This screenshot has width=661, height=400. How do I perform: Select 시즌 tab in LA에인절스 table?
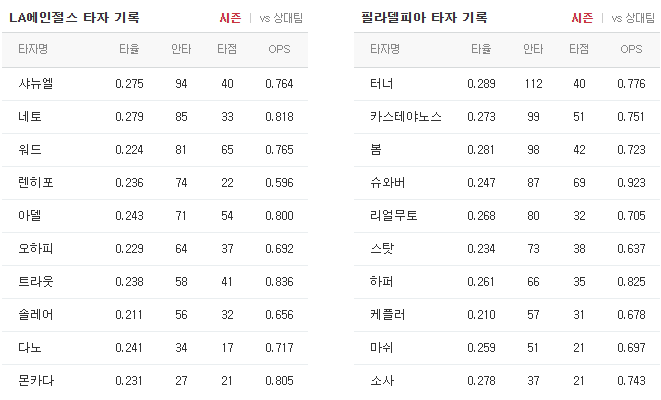point(230,18)
